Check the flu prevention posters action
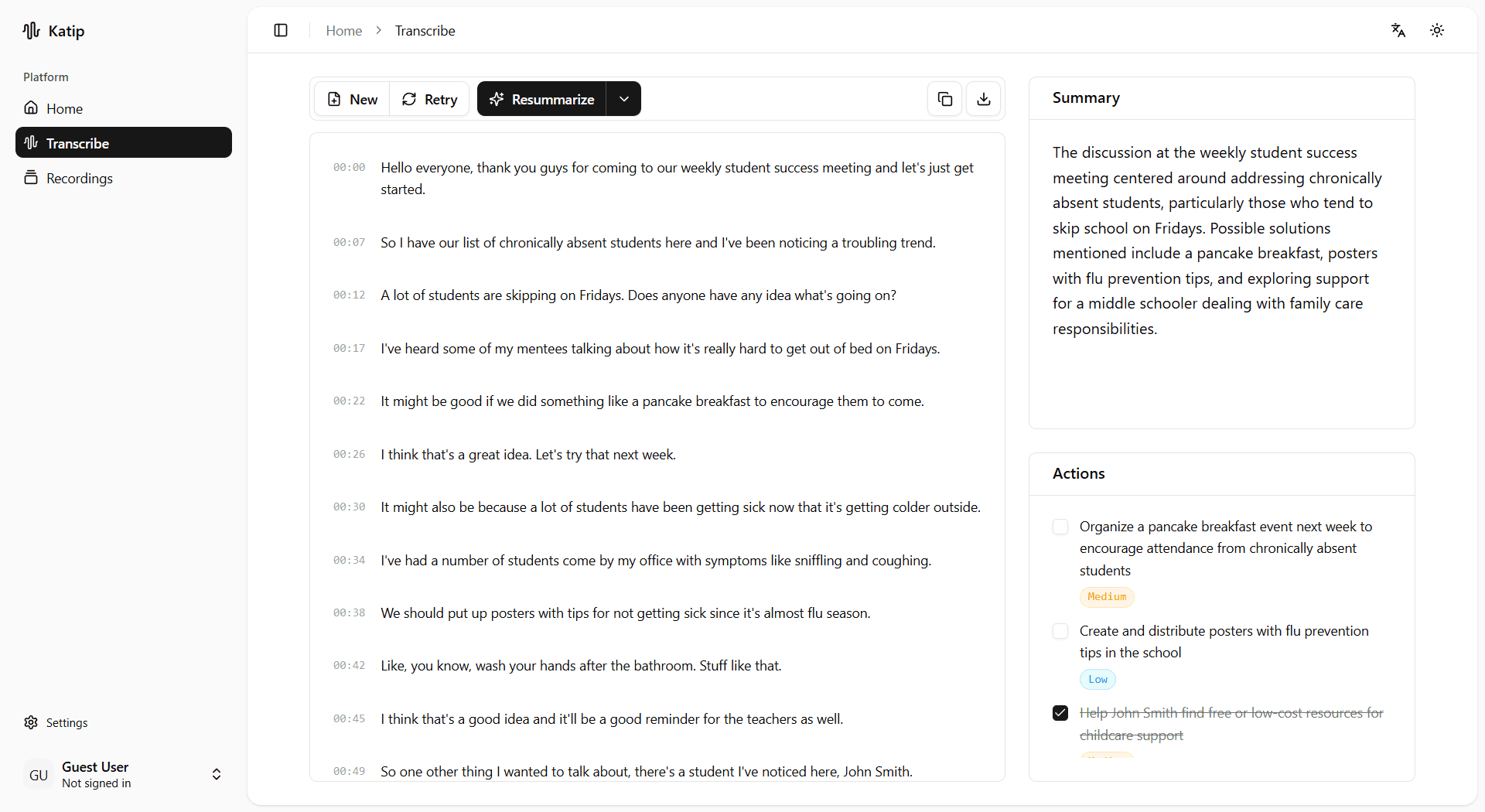Viewport: 1485px width, 812px height. pyautogui.click(x=1060, y=631)
